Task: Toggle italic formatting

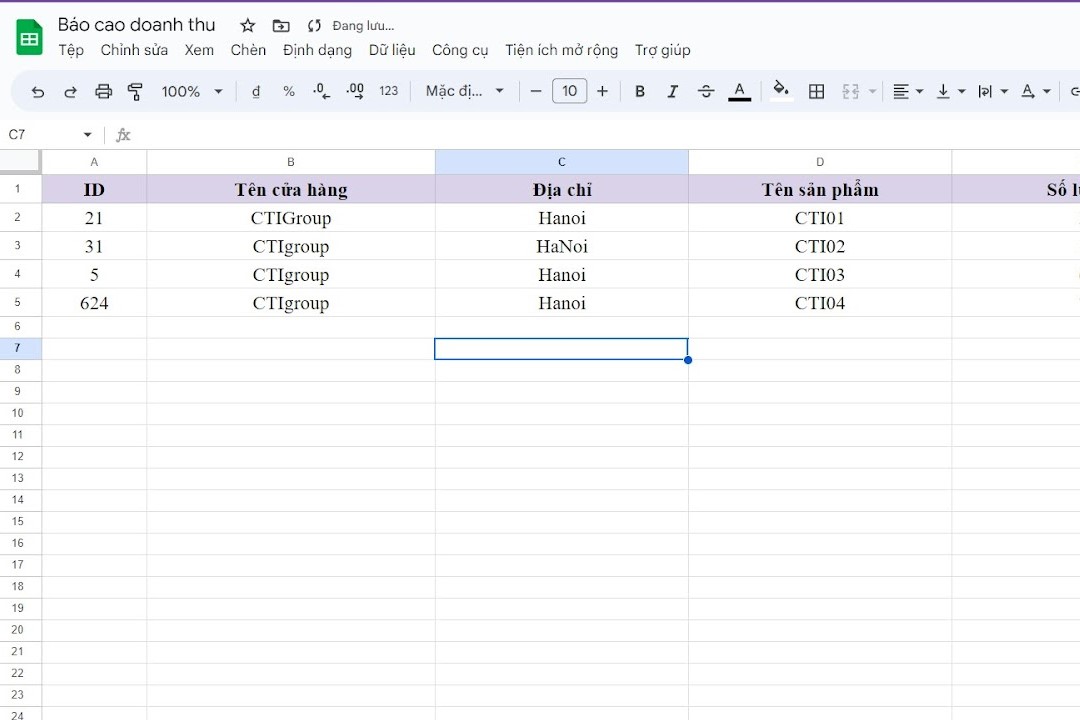Action: [672, 90]
